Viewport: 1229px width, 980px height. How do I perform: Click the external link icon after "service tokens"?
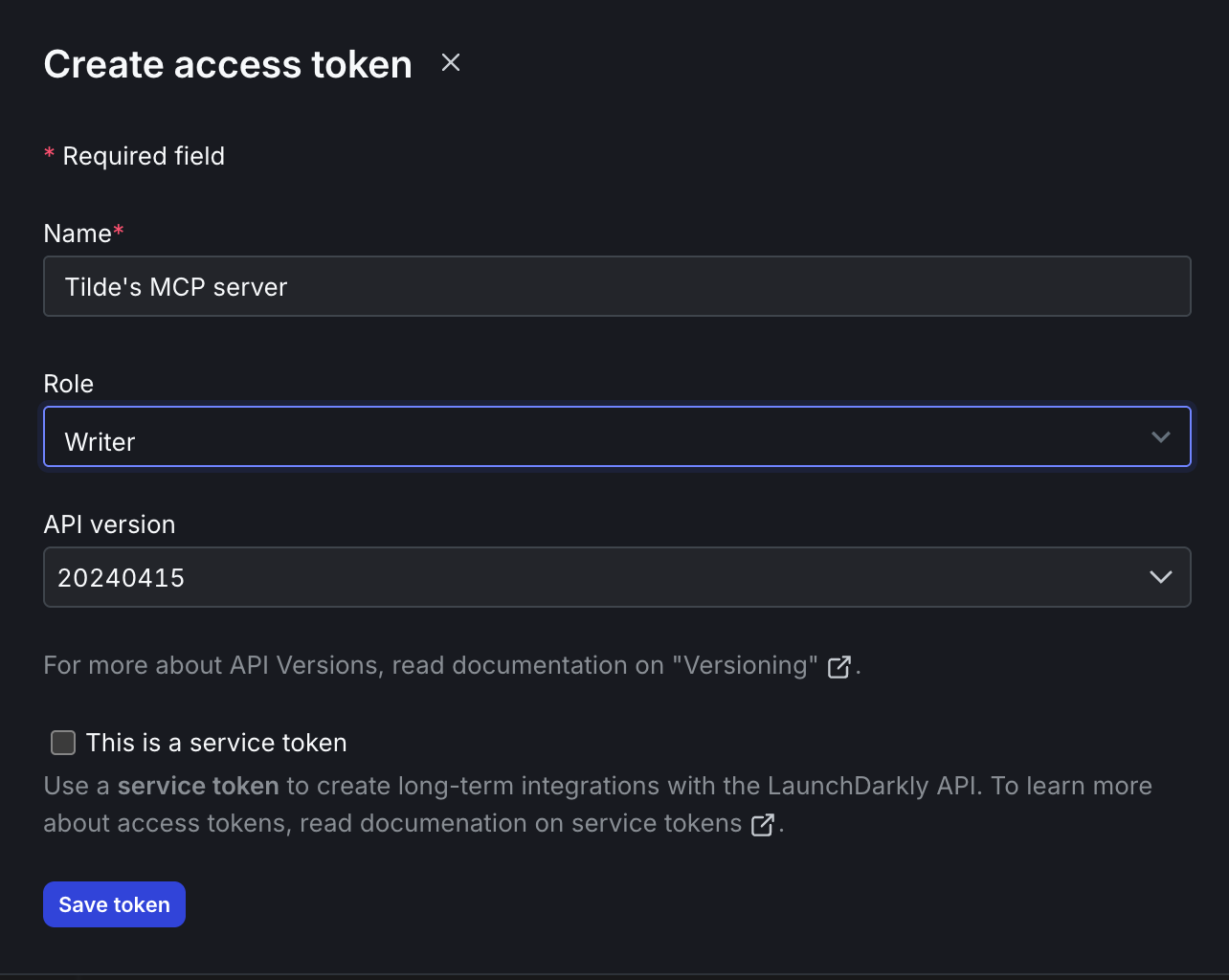[763, 824]
